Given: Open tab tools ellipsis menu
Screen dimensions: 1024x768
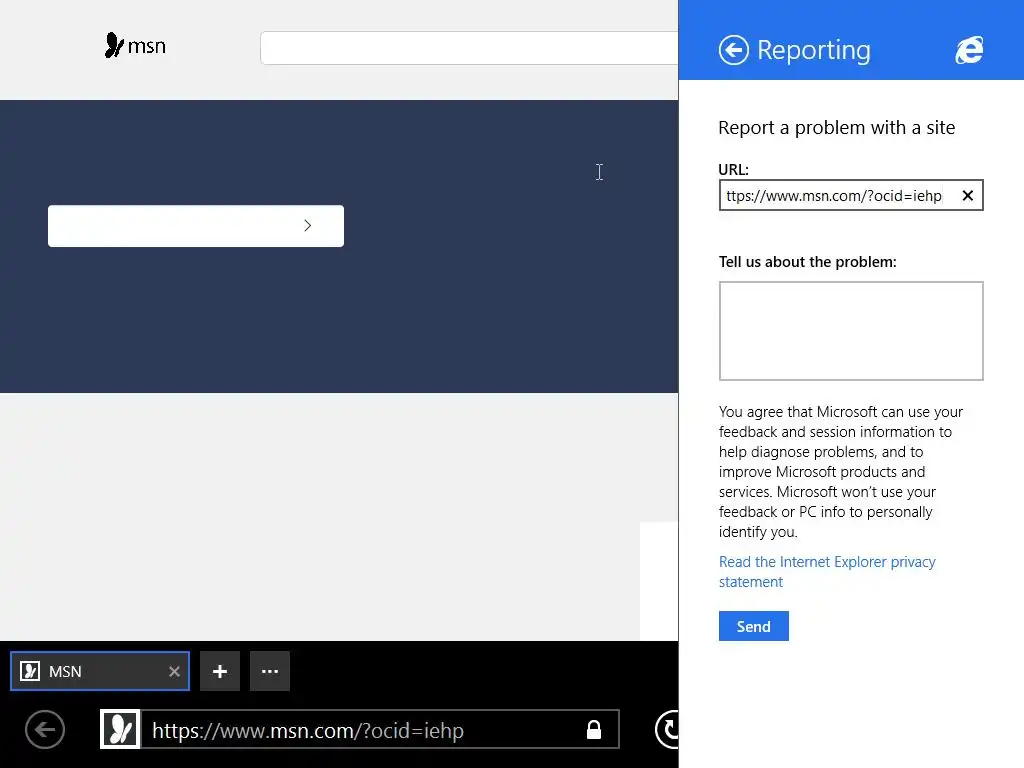Looking at the screenshot, I should [x=270, y=671].
